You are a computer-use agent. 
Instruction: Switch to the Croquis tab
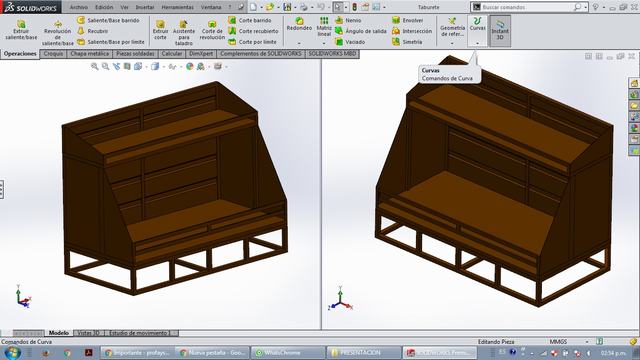[53, 54]
